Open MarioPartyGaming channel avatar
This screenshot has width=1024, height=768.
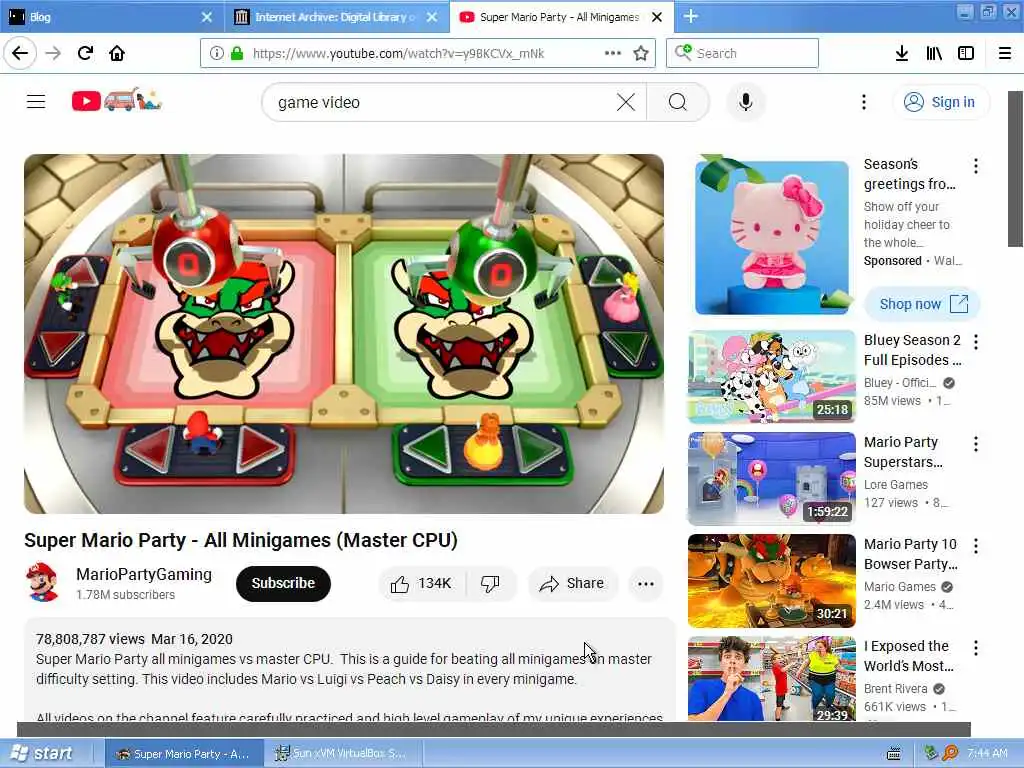tap(43, 583)
